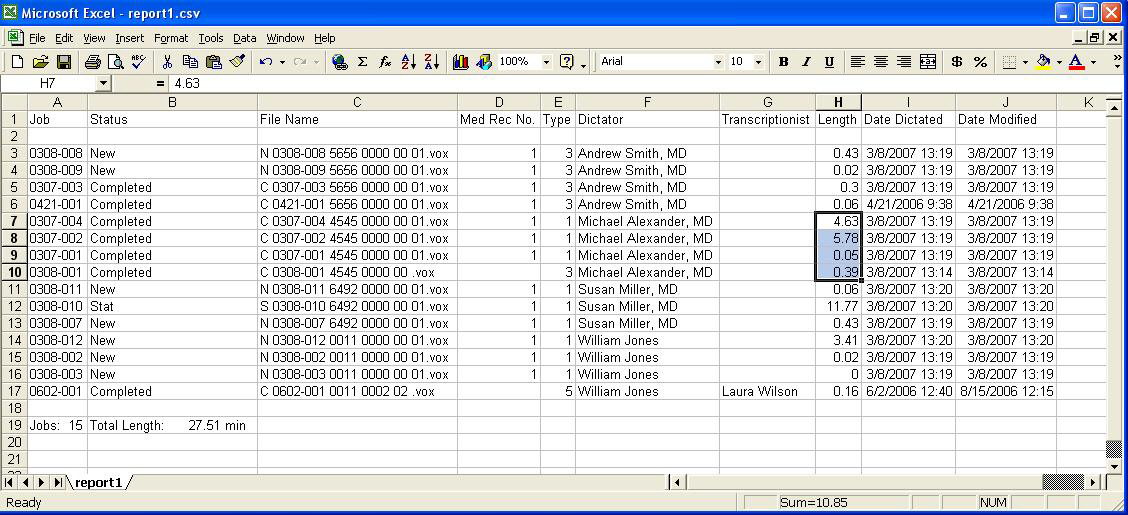The height and width of the screenshot is (515, 1128).
Task: Select the Stat status cell
Action: click(173, 306)
